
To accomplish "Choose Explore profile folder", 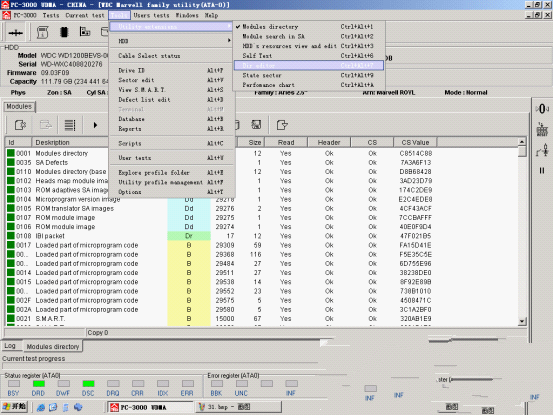I will pyautogui.click(x=171, y=172).
